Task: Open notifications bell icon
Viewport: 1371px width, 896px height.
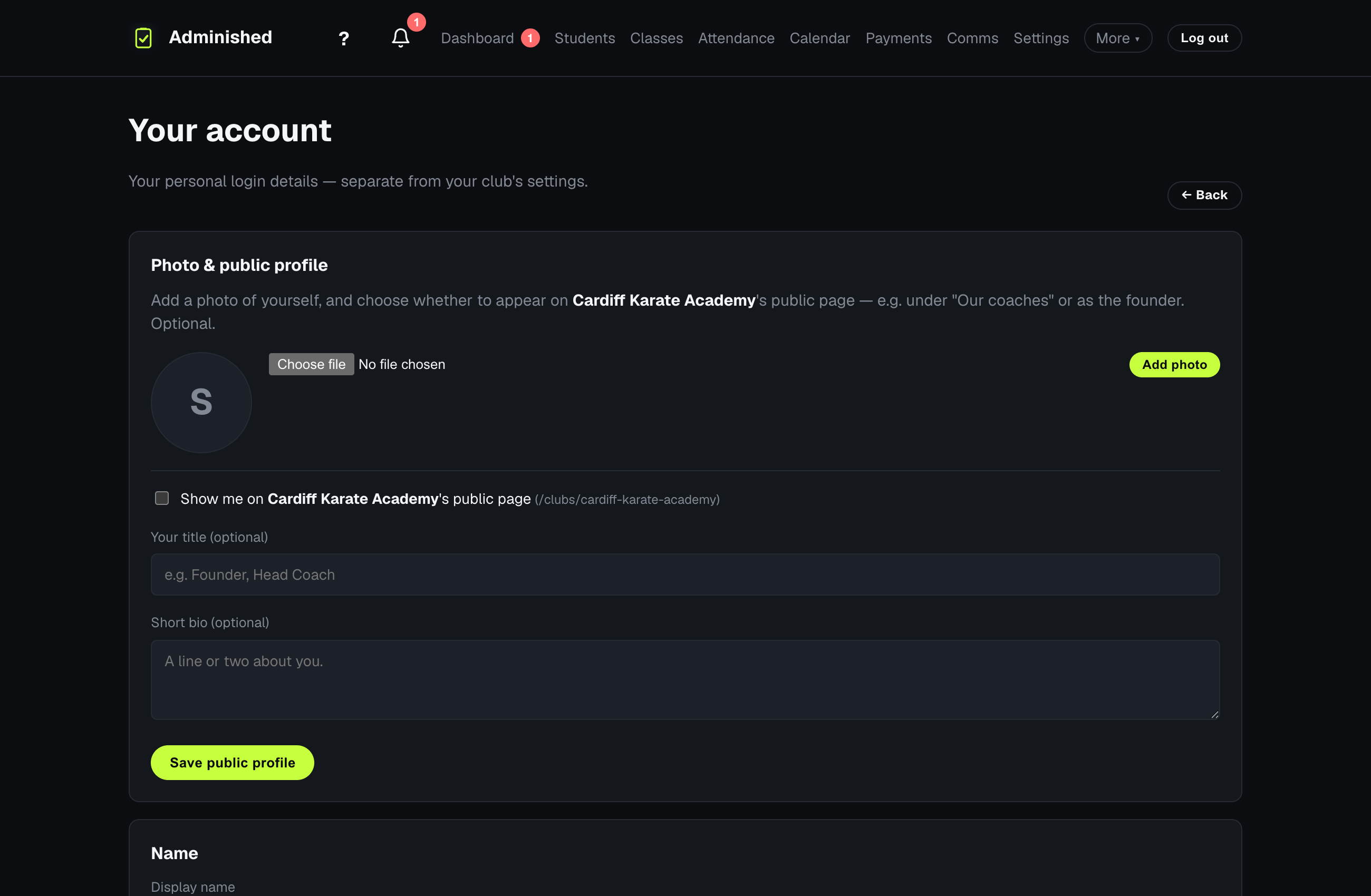Action: pos(400,38)
